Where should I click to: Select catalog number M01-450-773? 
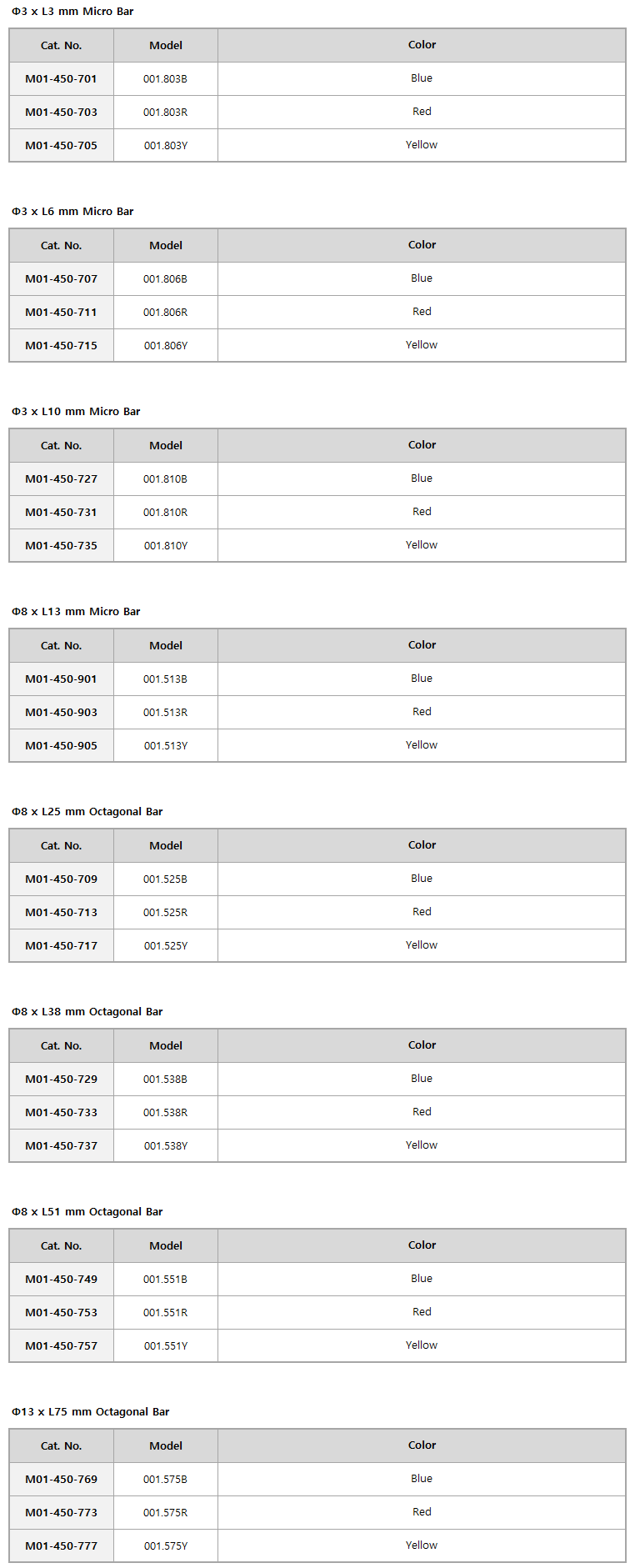(62, 1513)
